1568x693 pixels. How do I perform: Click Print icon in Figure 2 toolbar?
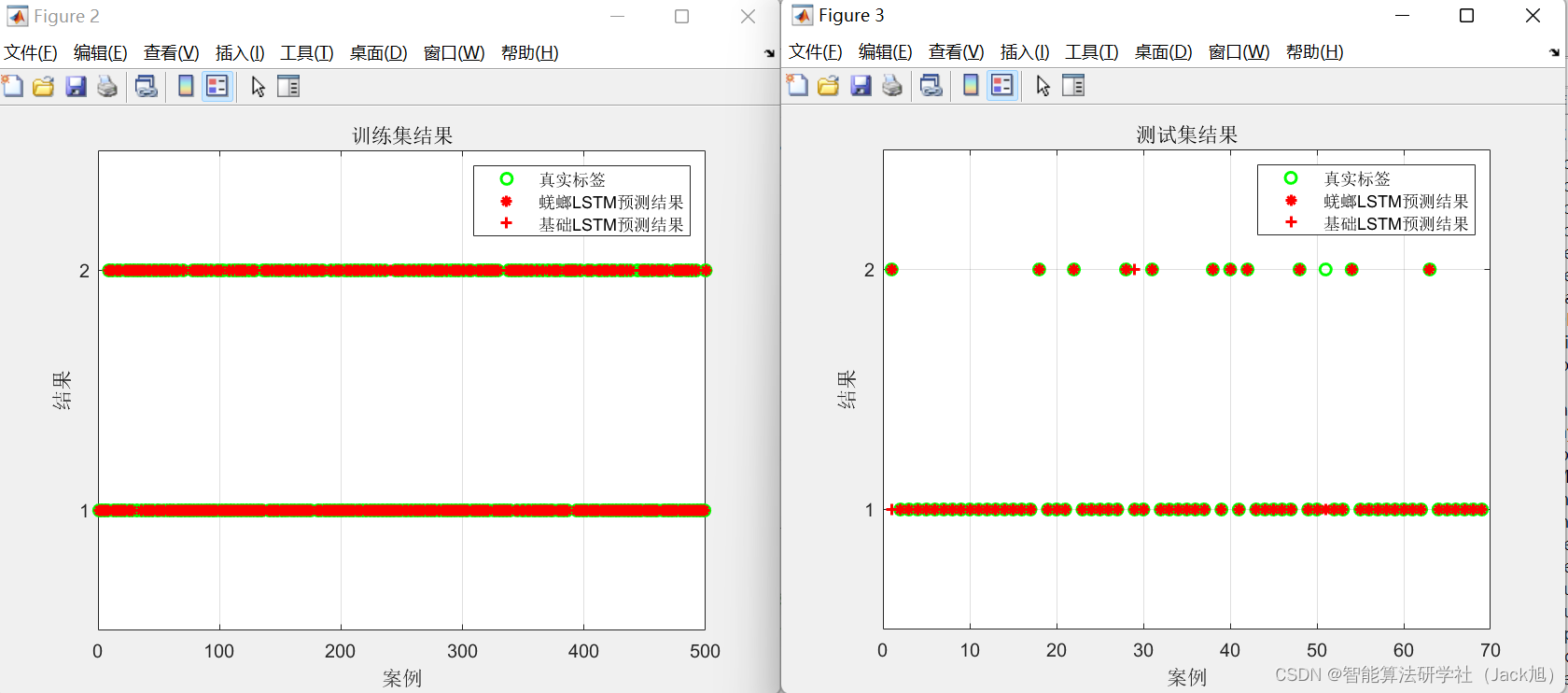tap(107, 87)
